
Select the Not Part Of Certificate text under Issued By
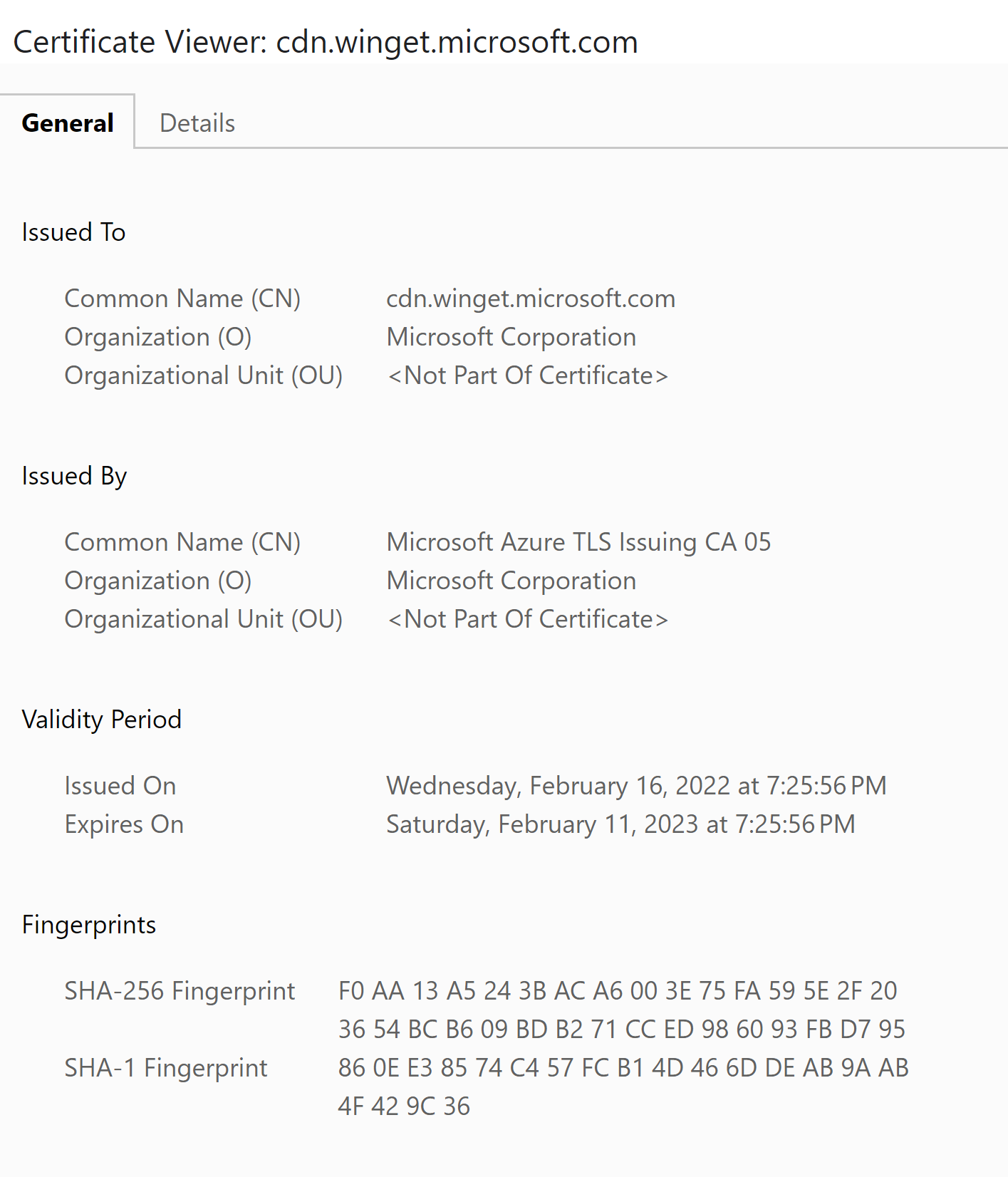[528, 618]
